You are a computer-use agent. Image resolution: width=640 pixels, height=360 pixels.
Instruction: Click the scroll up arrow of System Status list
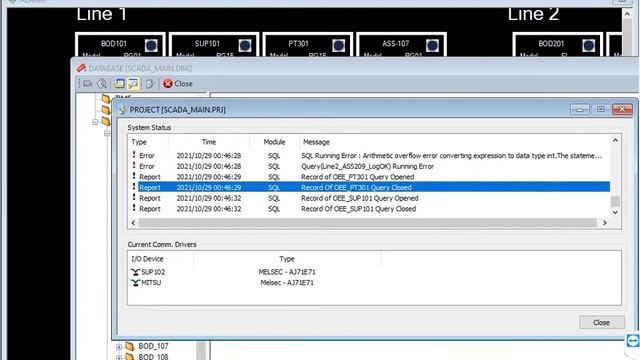point(615,140)
